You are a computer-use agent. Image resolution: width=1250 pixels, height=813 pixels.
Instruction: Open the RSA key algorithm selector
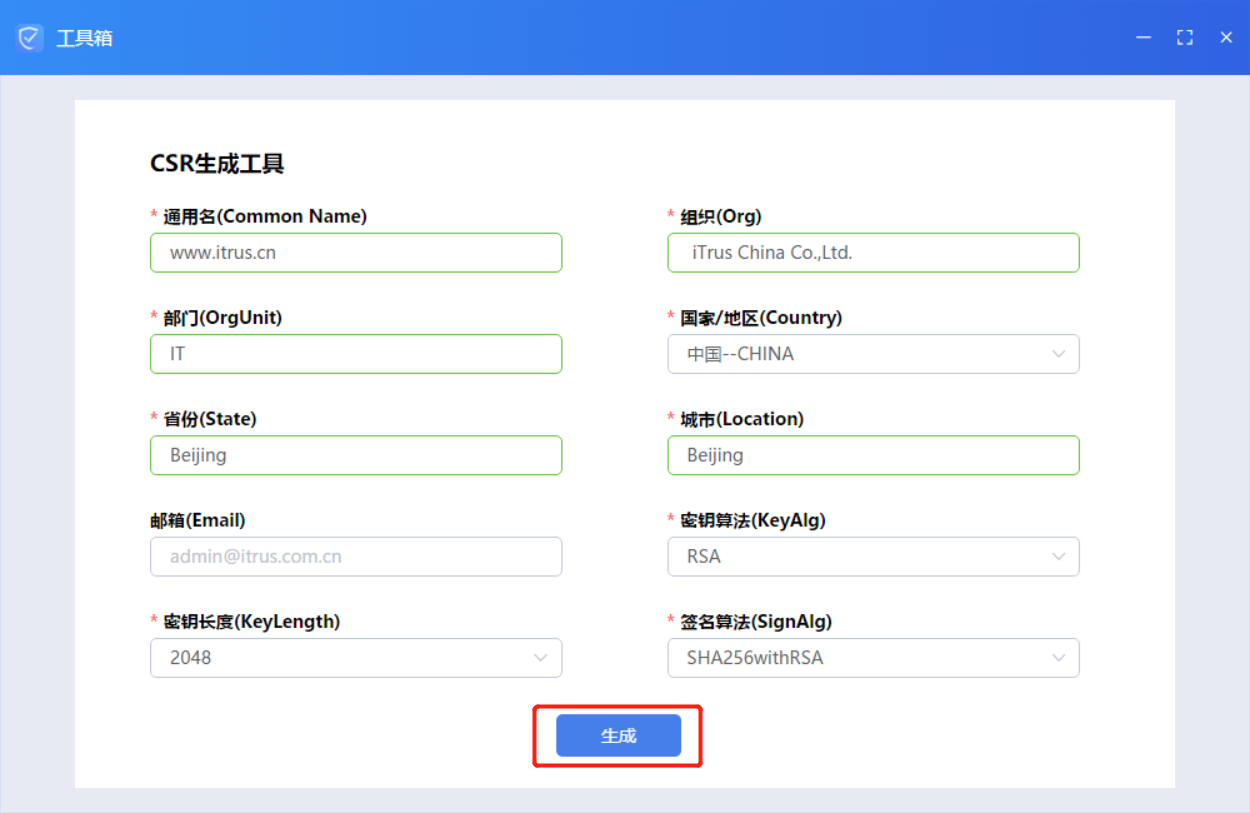873,556
